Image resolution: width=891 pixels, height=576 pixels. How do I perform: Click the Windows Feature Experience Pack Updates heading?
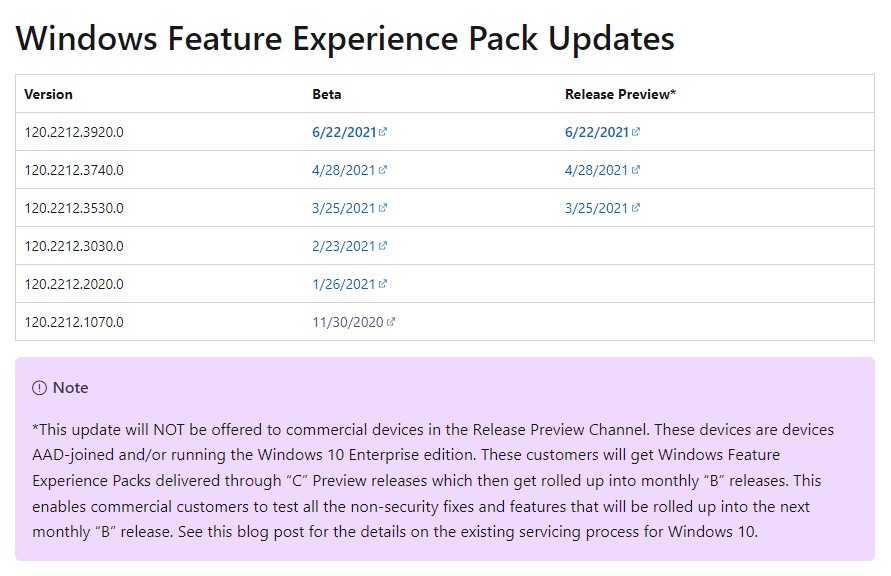tap(345, 38)
